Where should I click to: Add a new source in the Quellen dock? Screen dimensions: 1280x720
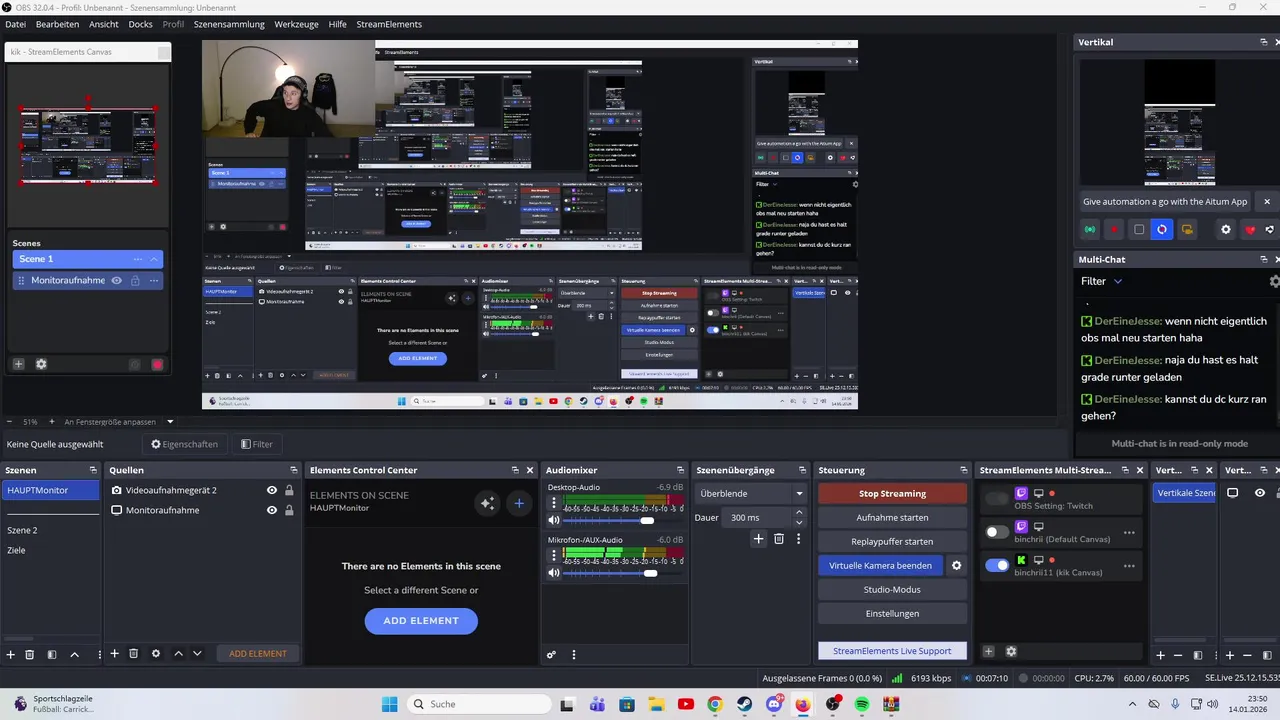pyautogui.click(x=114, y=654)
